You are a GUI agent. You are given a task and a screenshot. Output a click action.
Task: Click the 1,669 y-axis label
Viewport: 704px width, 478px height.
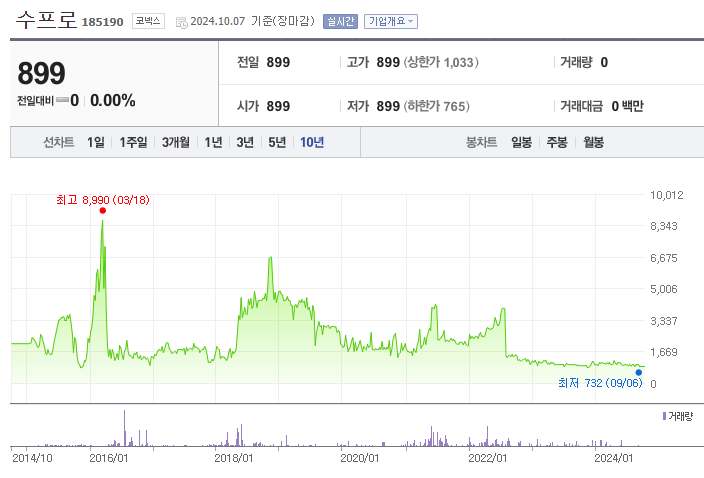(x=664, y=352)
